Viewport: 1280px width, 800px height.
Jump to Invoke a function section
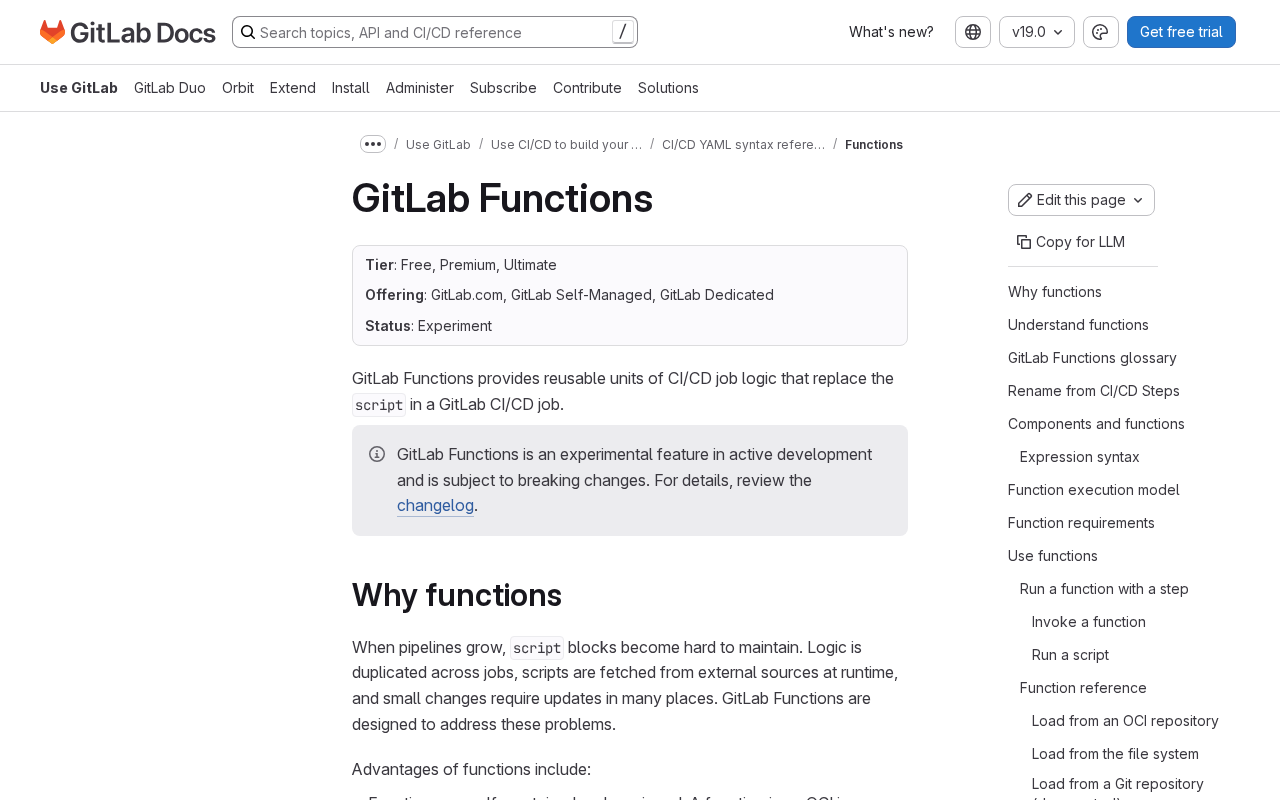[1089, 622]
